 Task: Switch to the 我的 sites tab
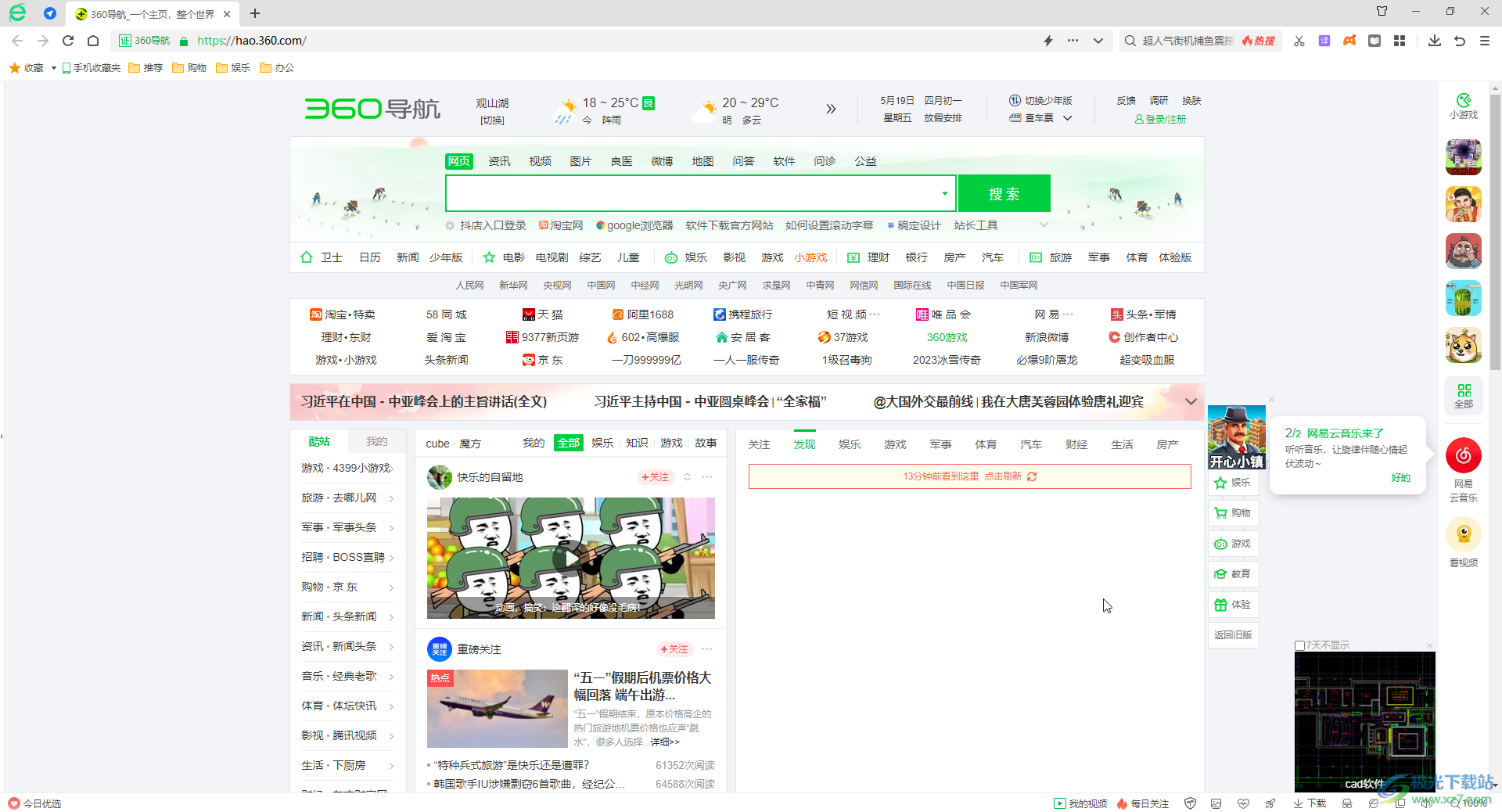coord(377,441)
